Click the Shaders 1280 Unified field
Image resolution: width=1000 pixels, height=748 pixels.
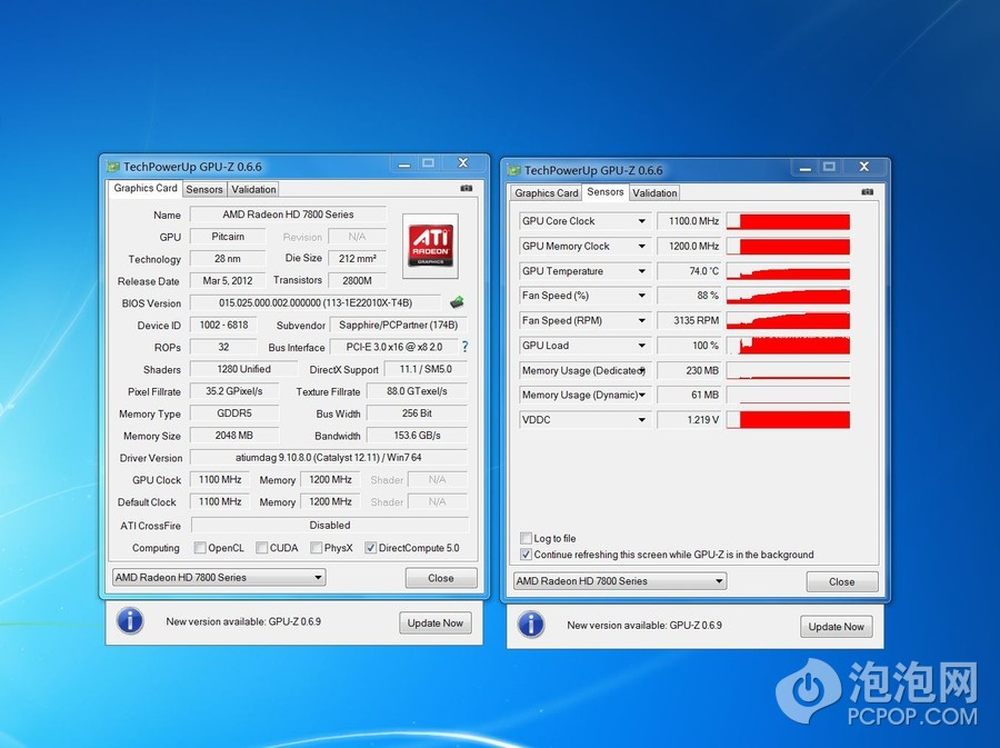click(244, 369)
